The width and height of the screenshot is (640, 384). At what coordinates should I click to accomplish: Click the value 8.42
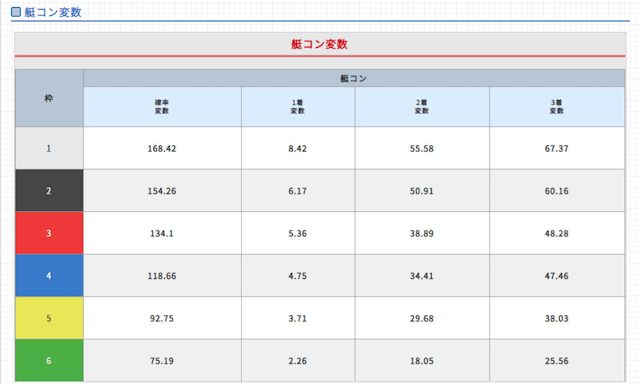298,149
